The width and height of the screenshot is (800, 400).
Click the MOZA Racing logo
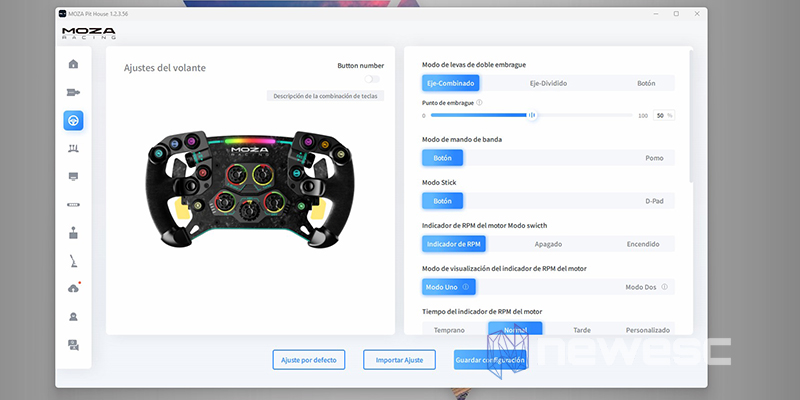(x=89, y=34)
